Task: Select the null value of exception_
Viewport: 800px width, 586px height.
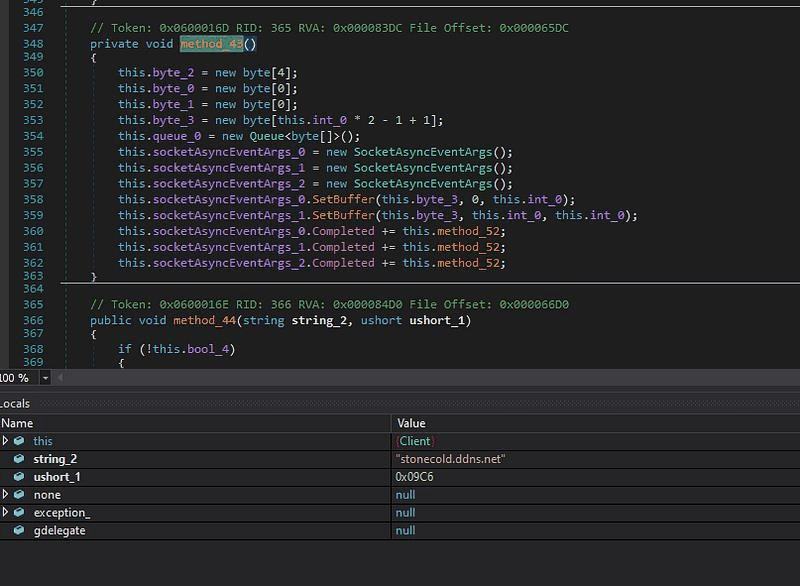Action: point(405,513)
